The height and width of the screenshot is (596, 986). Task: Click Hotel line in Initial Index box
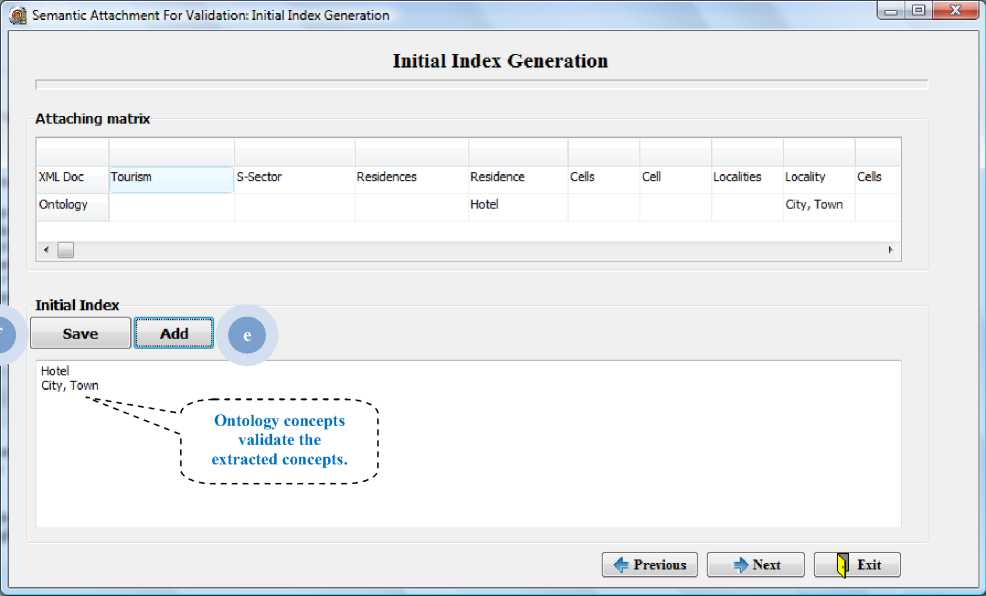click(x=55, y=371)
